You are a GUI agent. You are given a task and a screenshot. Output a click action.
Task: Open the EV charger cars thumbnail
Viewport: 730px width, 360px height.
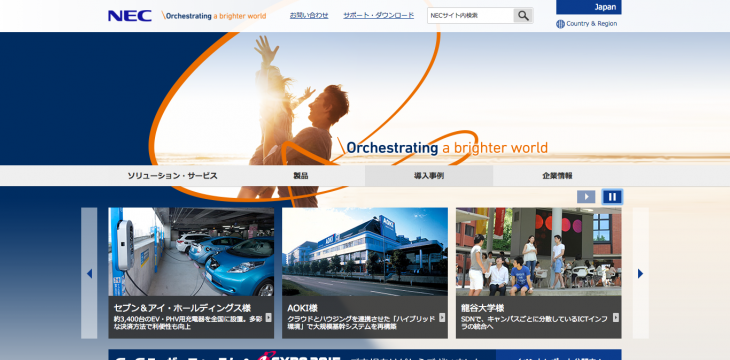[191, 252]
